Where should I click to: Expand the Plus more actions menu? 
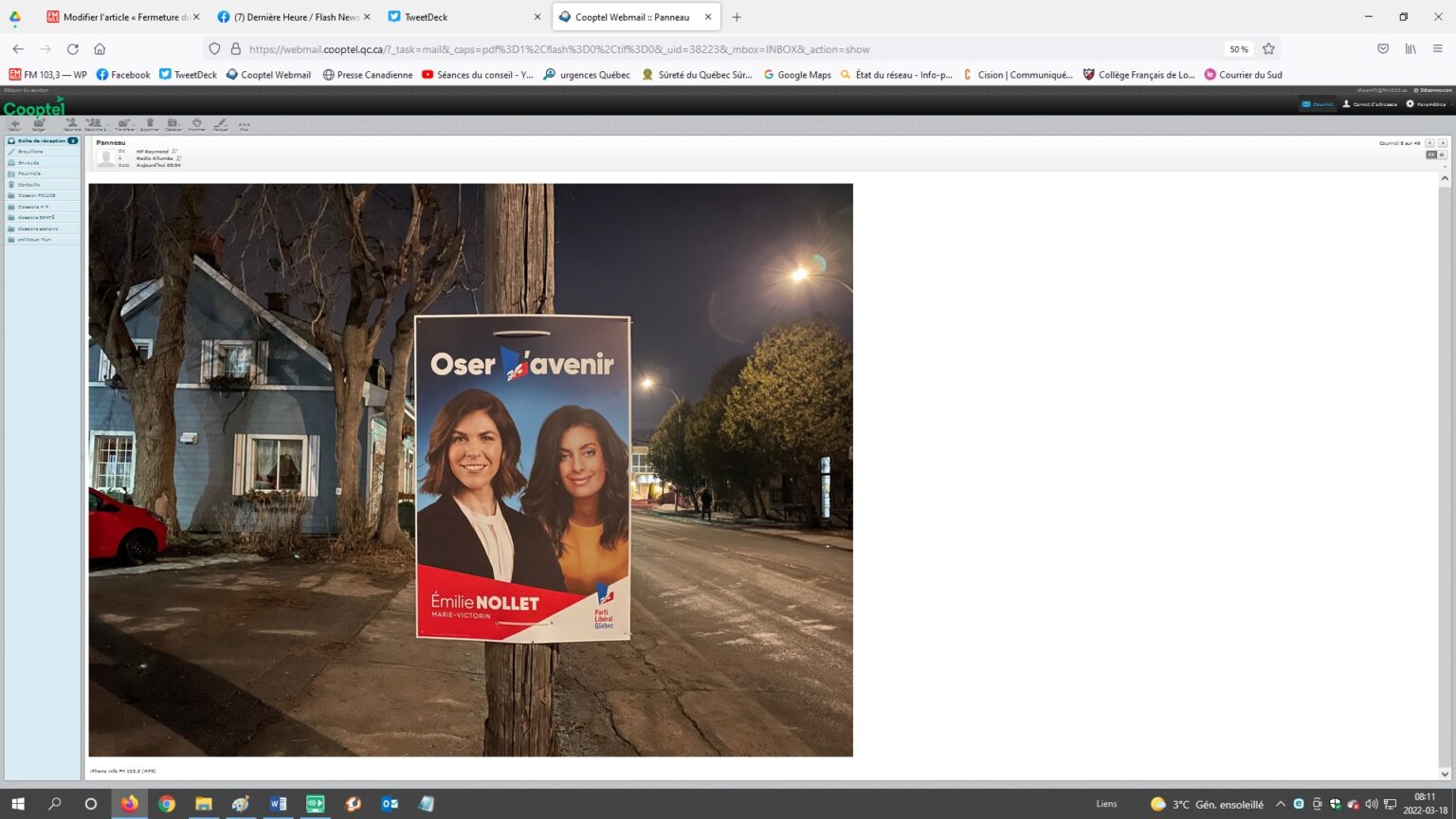coord(244,124)
